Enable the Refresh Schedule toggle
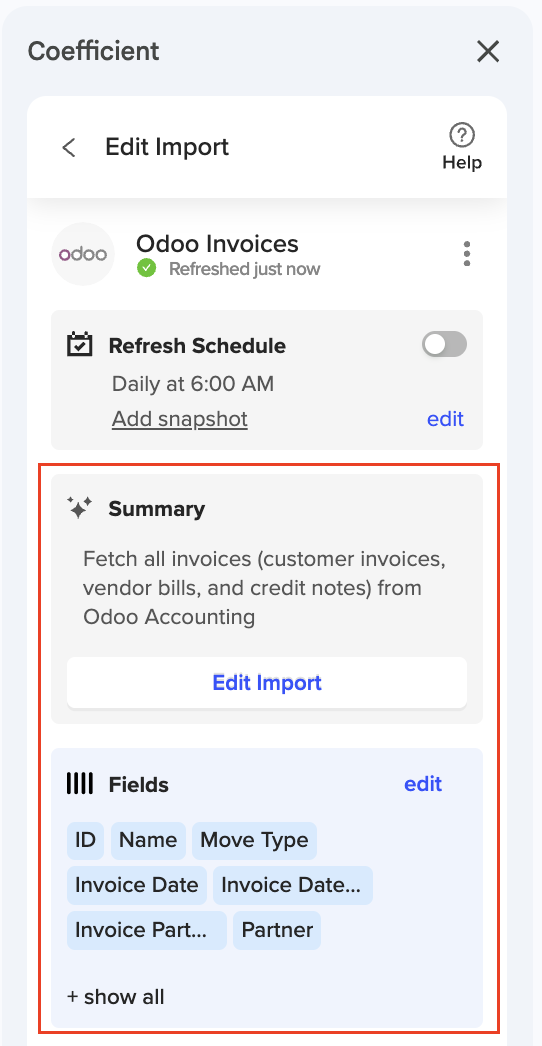The height and width of the screenshot is (1046, 542). point(445,344)
